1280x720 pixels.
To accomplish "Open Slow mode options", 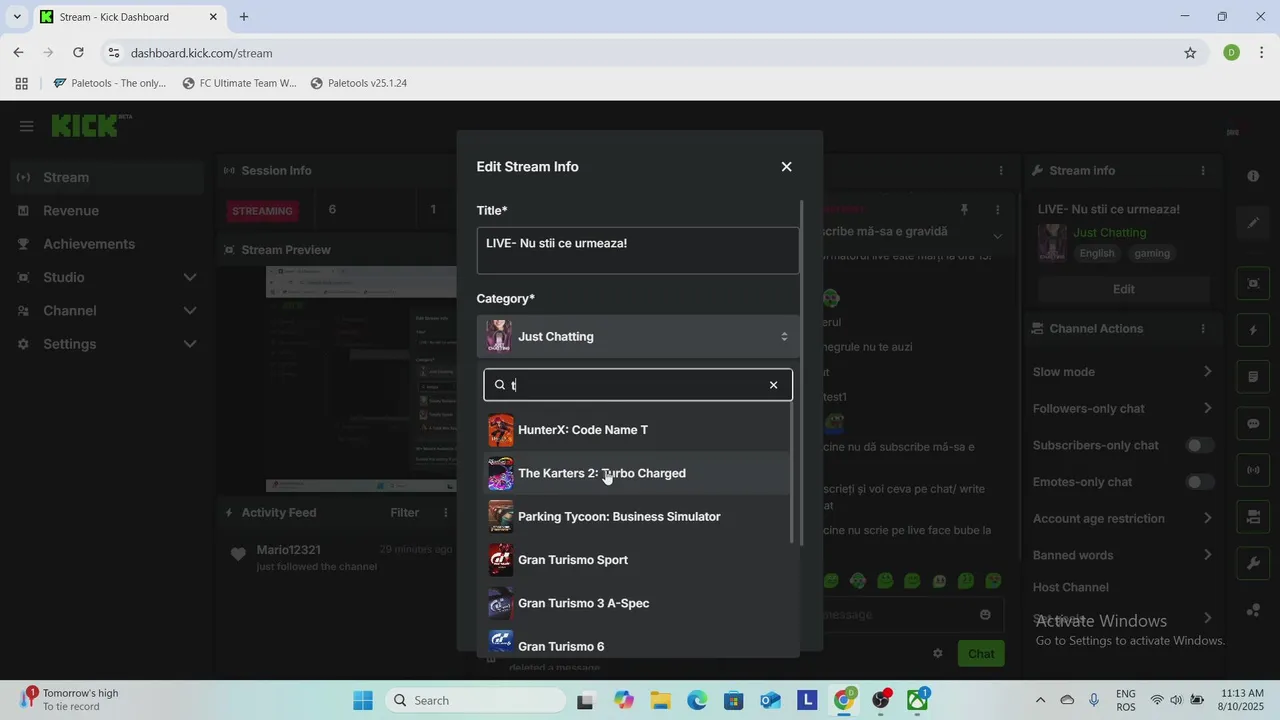I will pos(1123,372).
